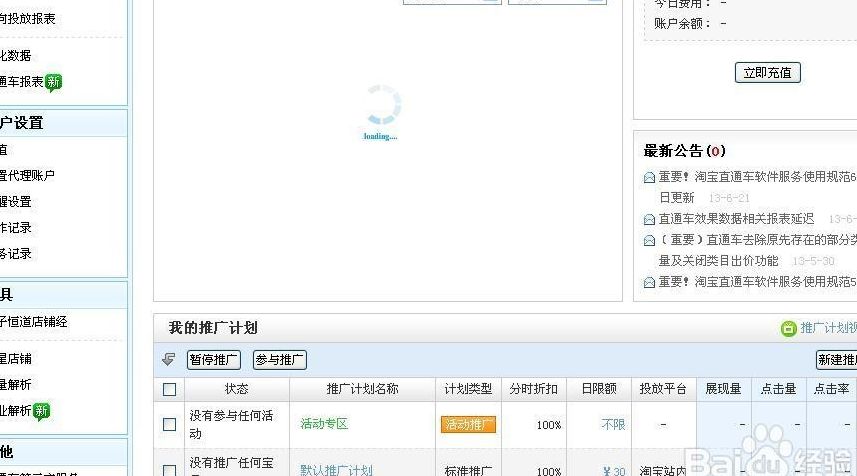Open announcement 淘宝直通车软件服务使用规范5
The height and width of the screenshot is (476, 857).
click(758, 282)
